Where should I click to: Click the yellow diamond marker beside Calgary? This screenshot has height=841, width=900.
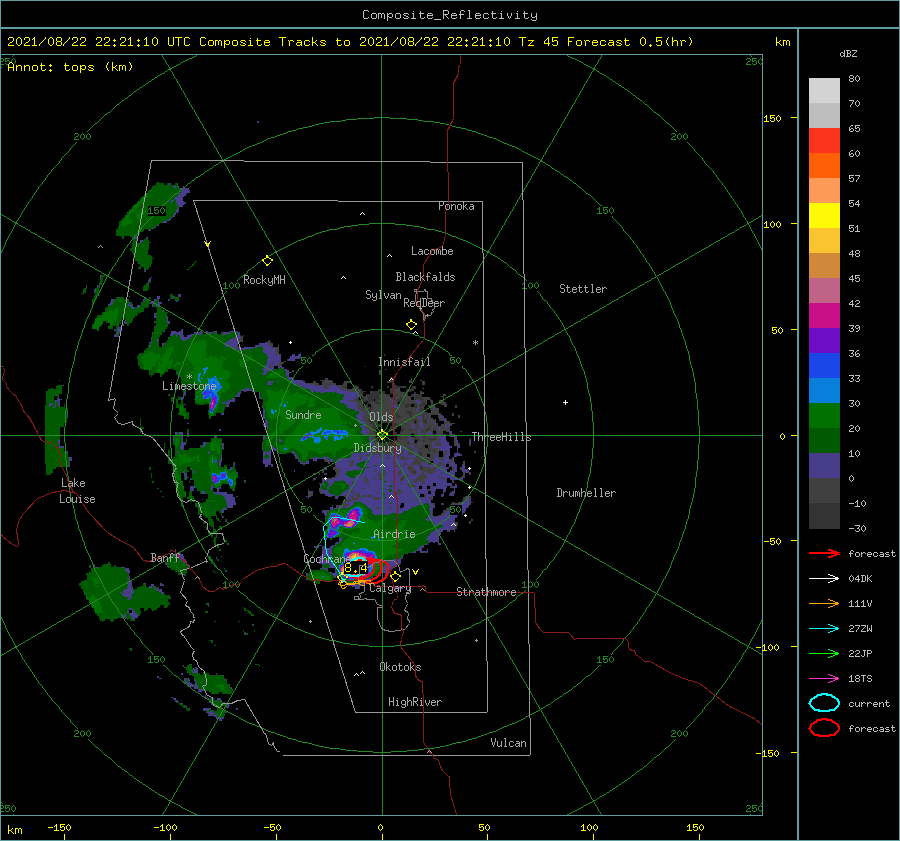(395, 576)
